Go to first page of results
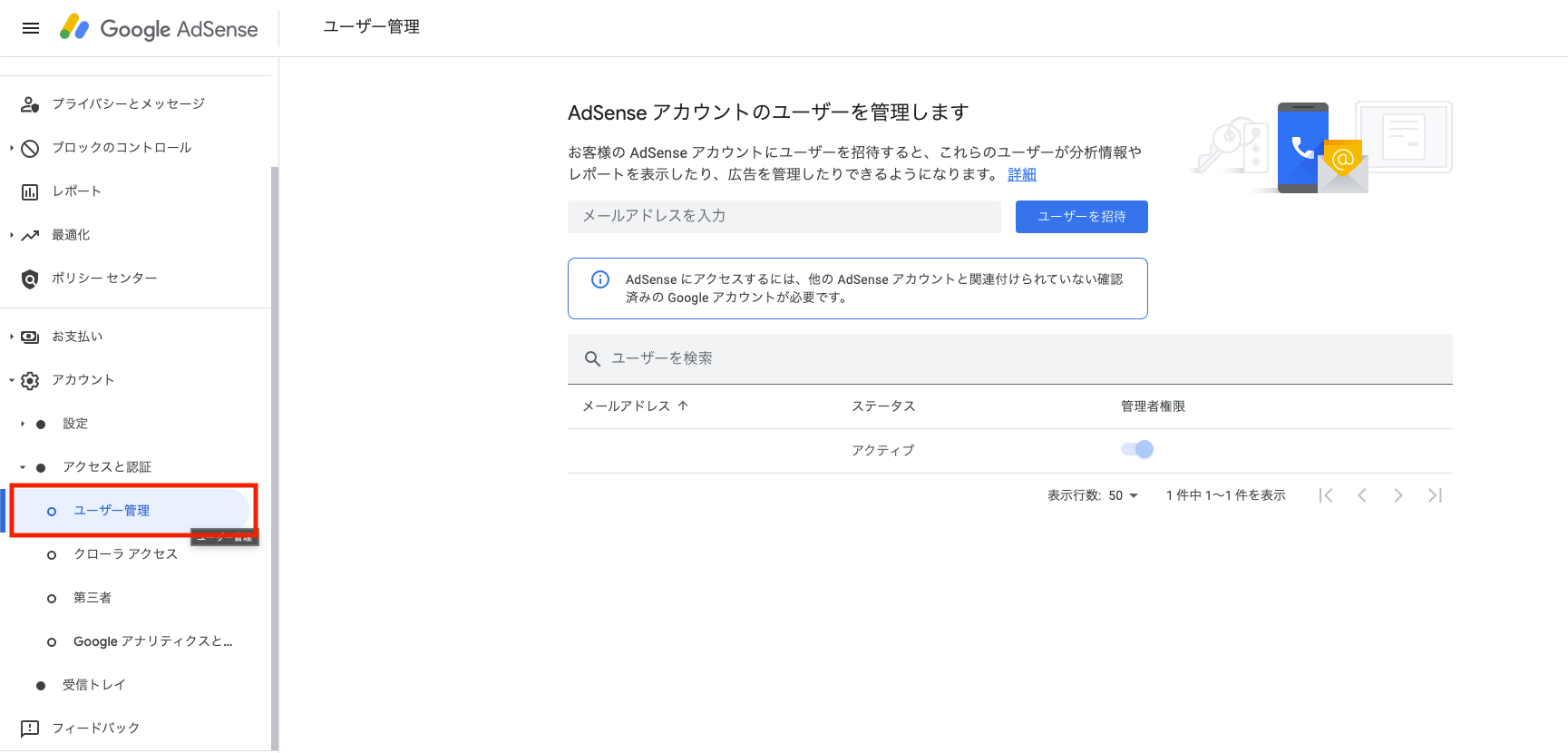Image resolution: width=1568 pixels, height=753 pixels. click(1326, 495)
